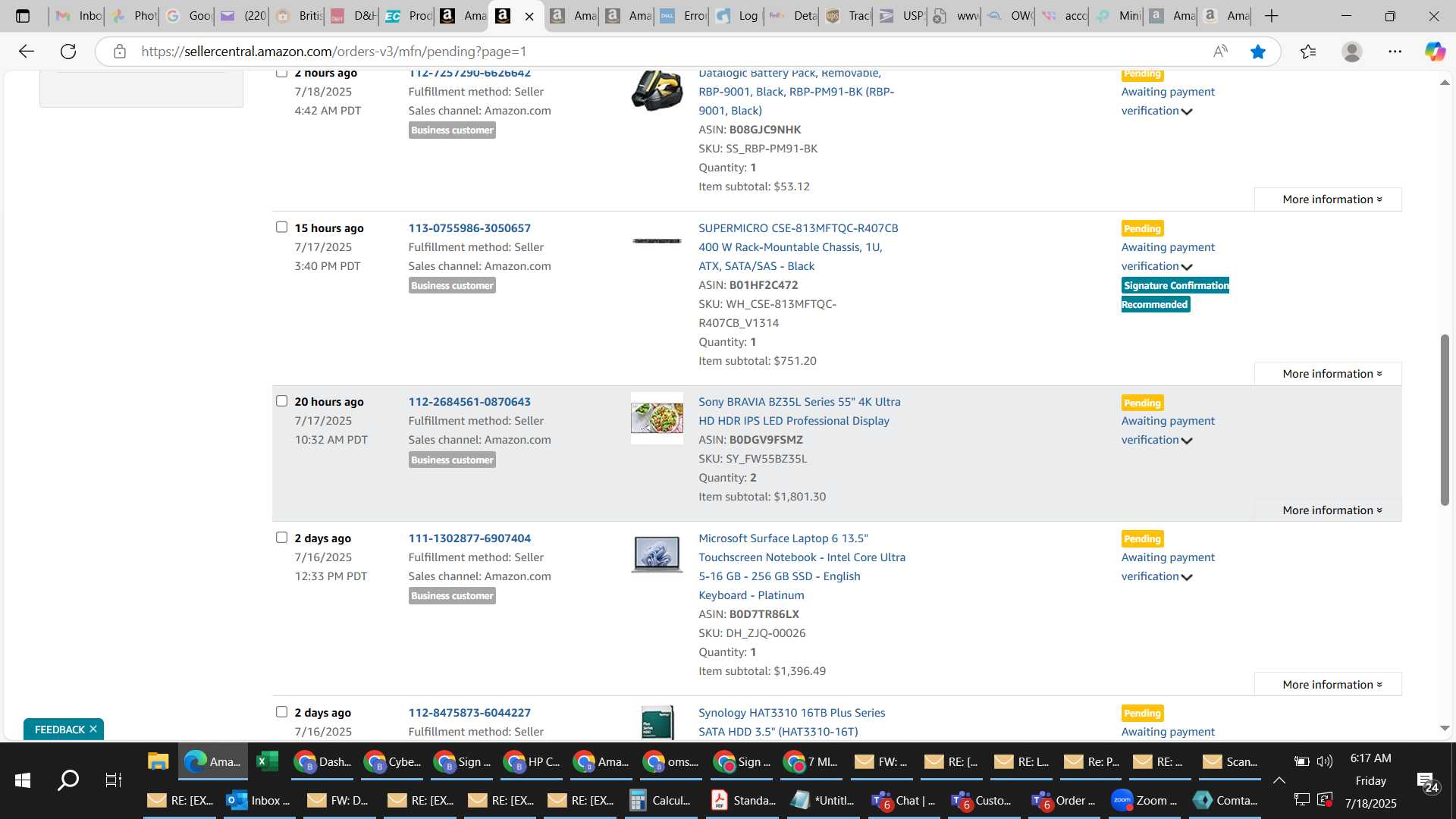Refresh the current page
The width and height of the screenshot is (1456, 819).
coord(68,51)
